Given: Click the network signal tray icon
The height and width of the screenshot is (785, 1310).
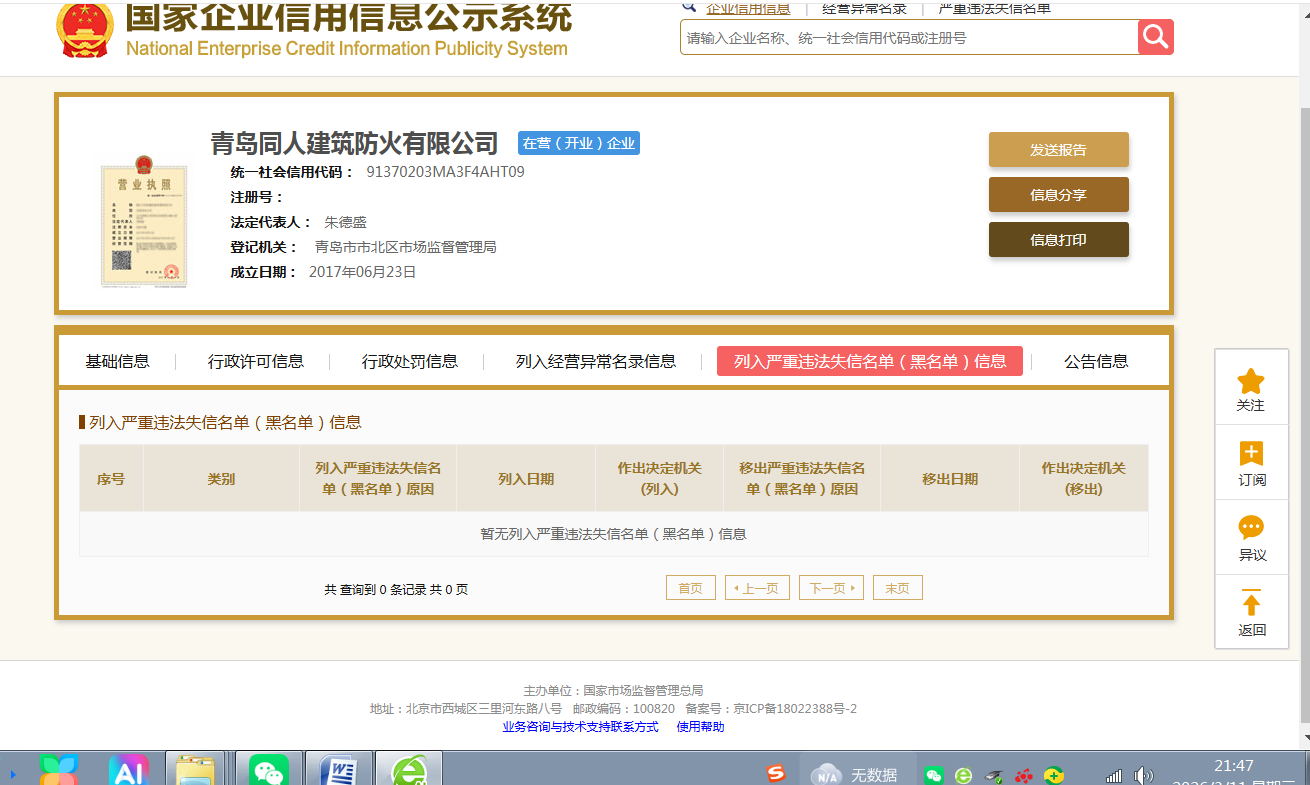Looking at the screenshot, I should (x=1114, y=775).
